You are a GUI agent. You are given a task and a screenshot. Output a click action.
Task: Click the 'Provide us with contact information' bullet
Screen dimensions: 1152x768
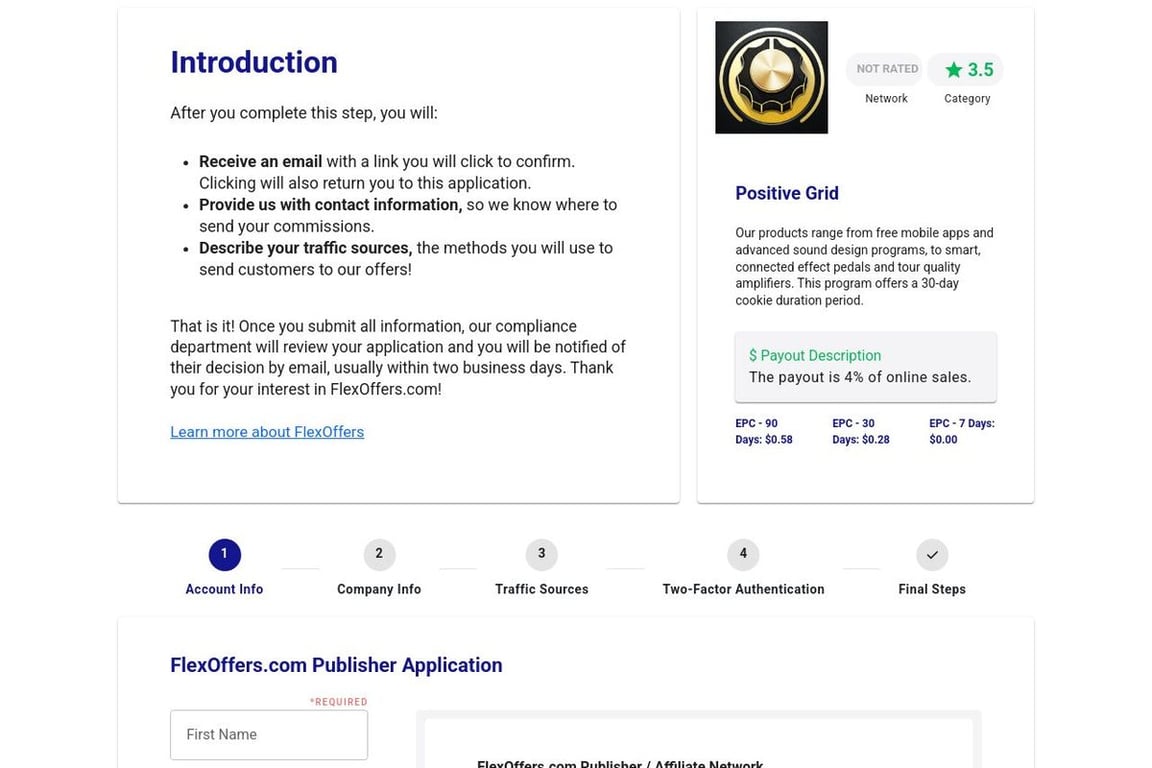pos(408,215)
